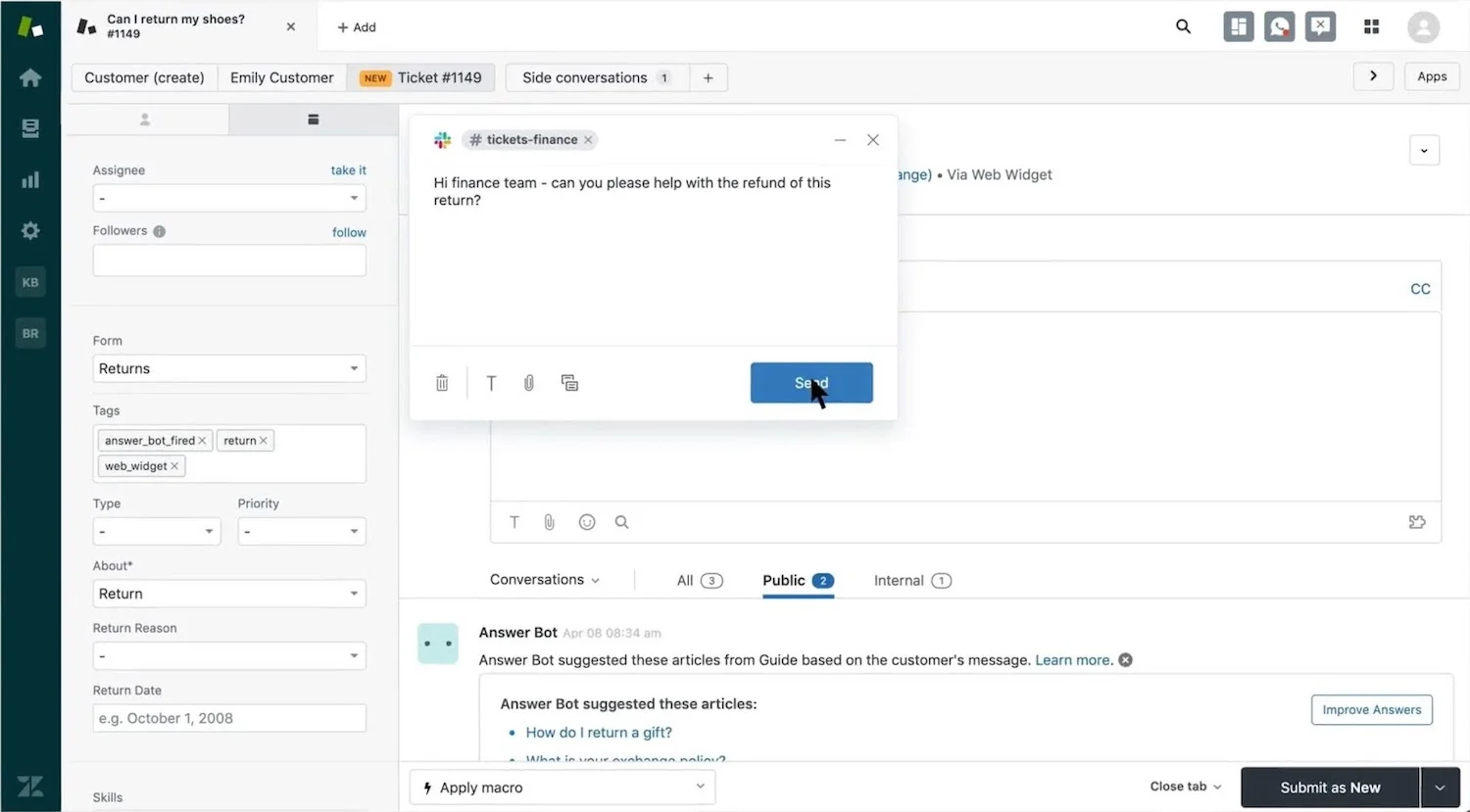Click the search magnifier in top bar

1183,26
